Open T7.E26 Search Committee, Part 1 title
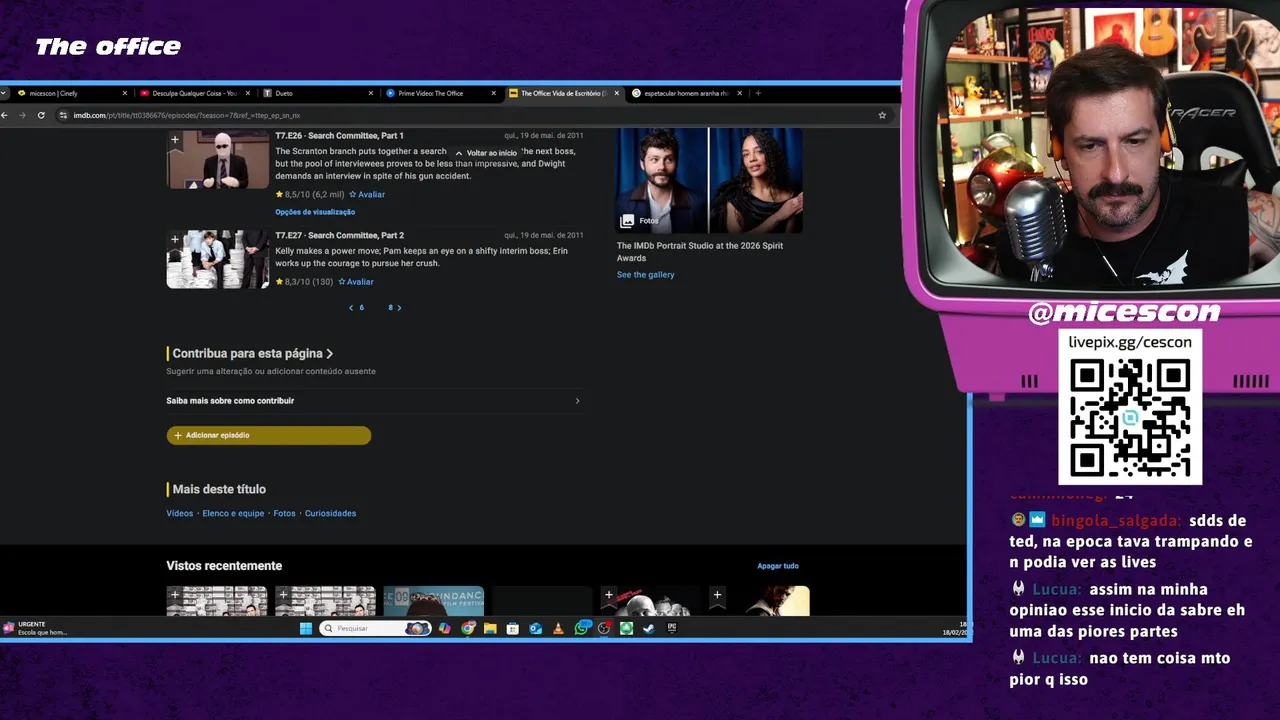This screenshot has height=720, width=1280. pyautogui.click(x=339, y=135)
